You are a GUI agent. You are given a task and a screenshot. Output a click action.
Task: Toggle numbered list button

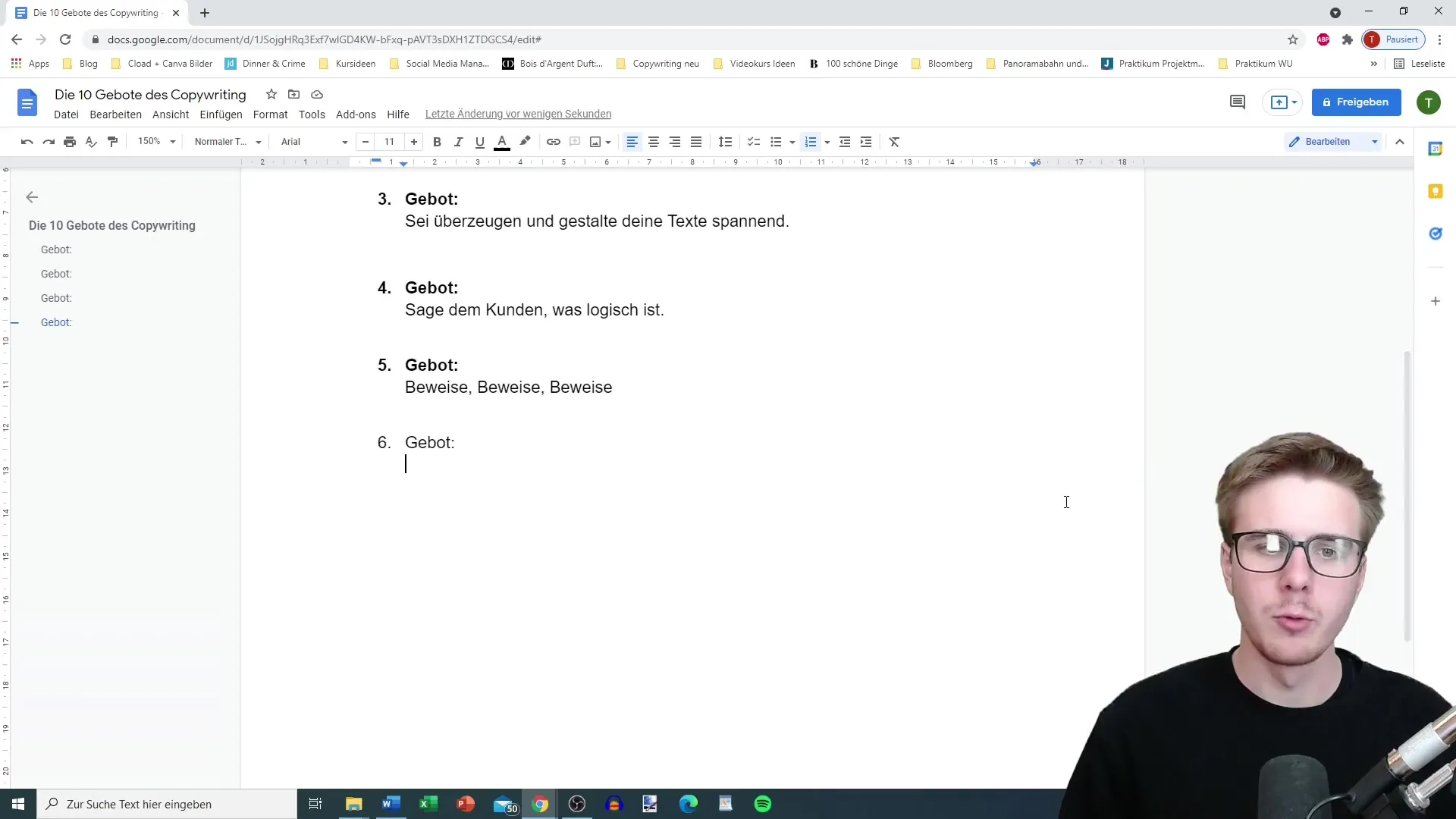(x=811, y=142)
